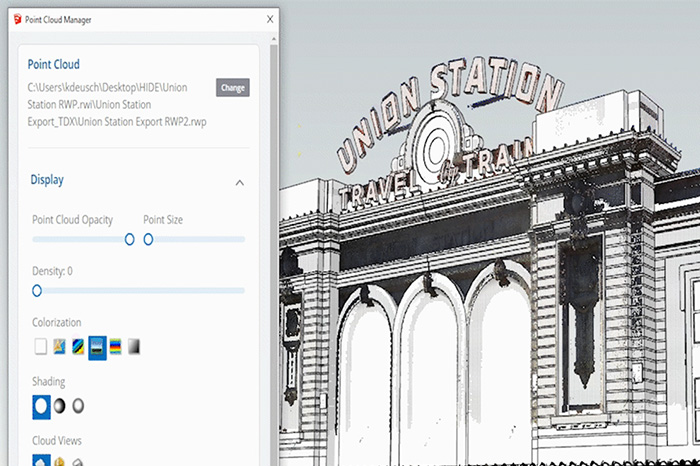
Task: Click the Point Cloud Opacity slider handle
Action: click(x=129, y=239)
